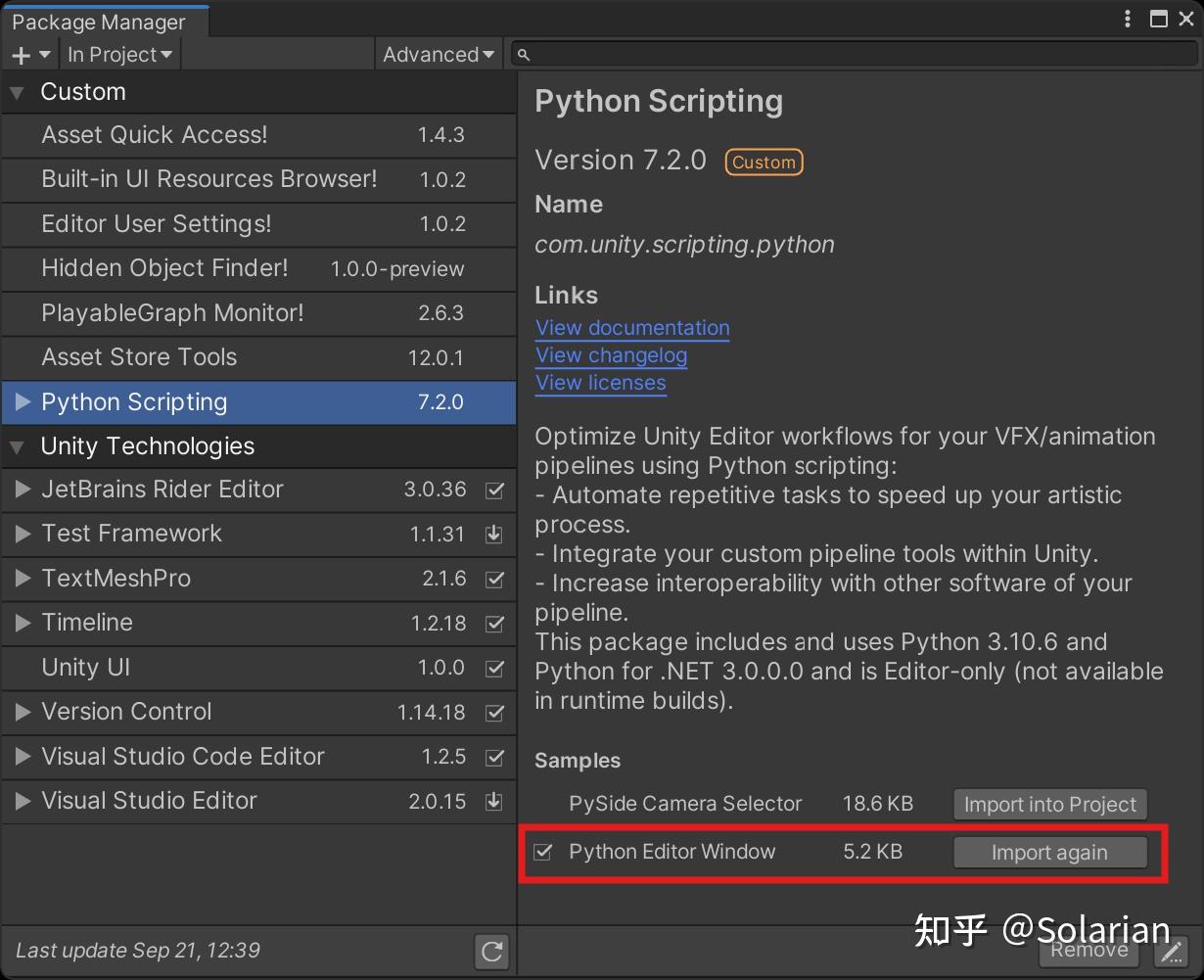Image resolution: width=1204 pixels, height=980 pixels.
Task: Open the Advanced dropdown
Action: [438, 55]
